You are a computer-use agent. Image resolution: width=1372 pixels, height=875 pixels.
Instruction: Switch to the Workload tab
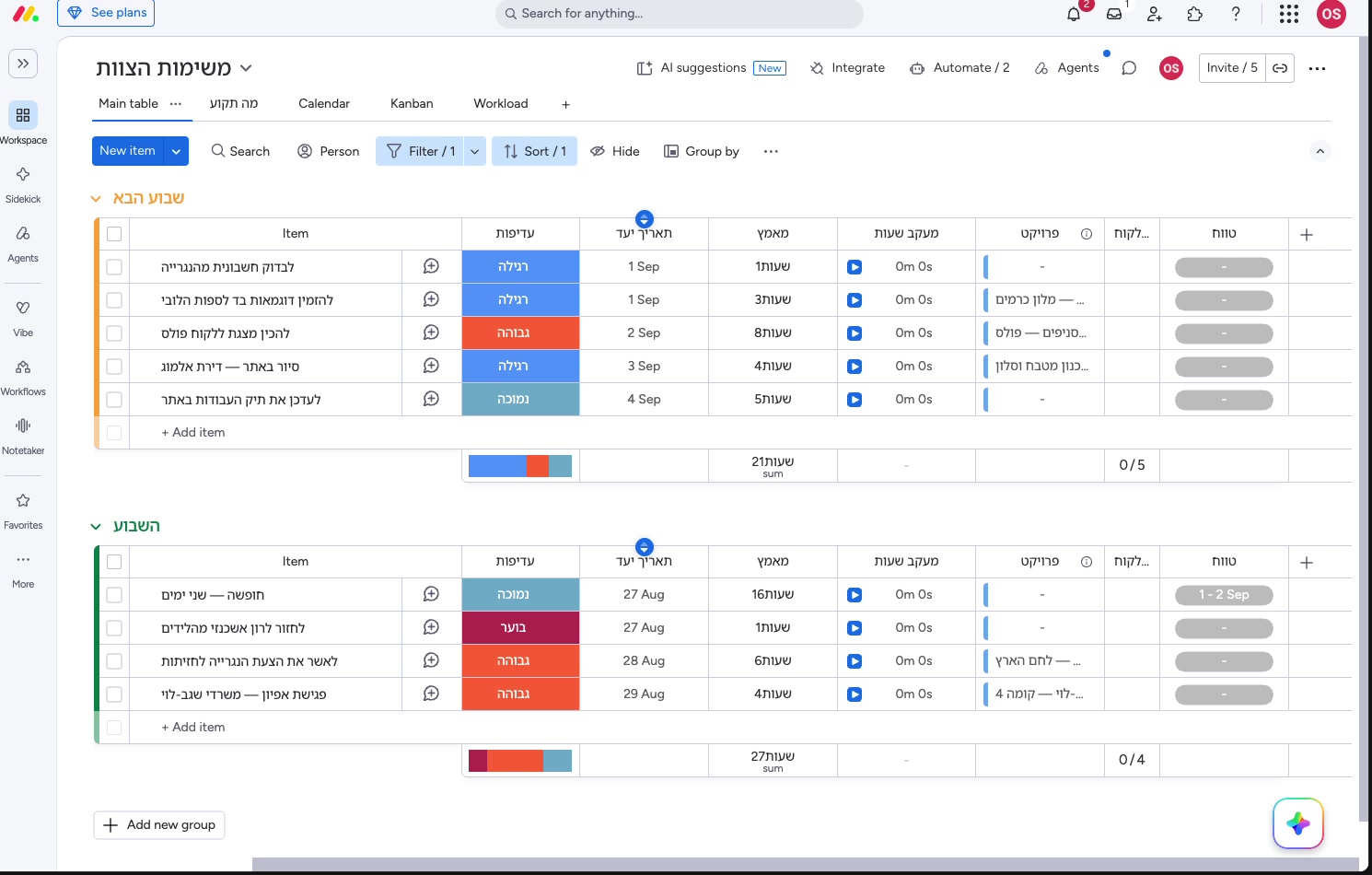[501, 103]
